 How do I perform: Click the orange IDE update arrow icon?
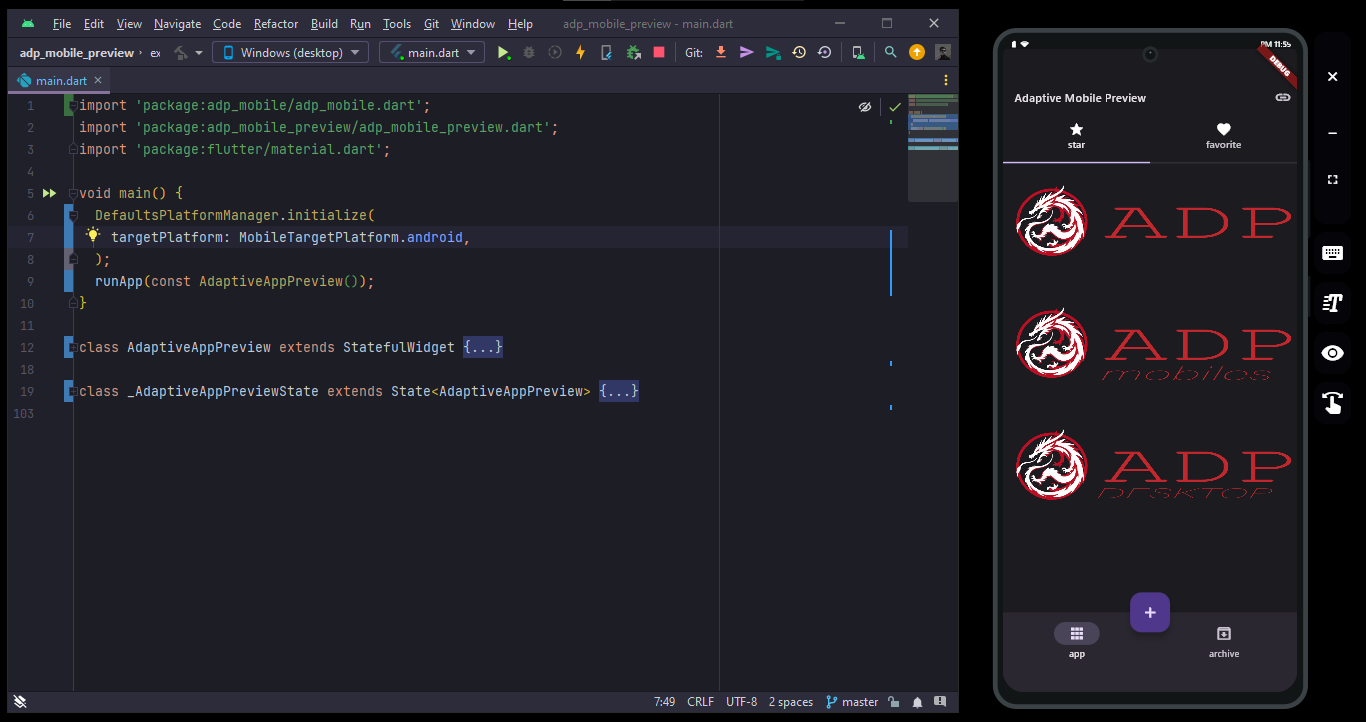pyautogui.click(x=917, y=52)
